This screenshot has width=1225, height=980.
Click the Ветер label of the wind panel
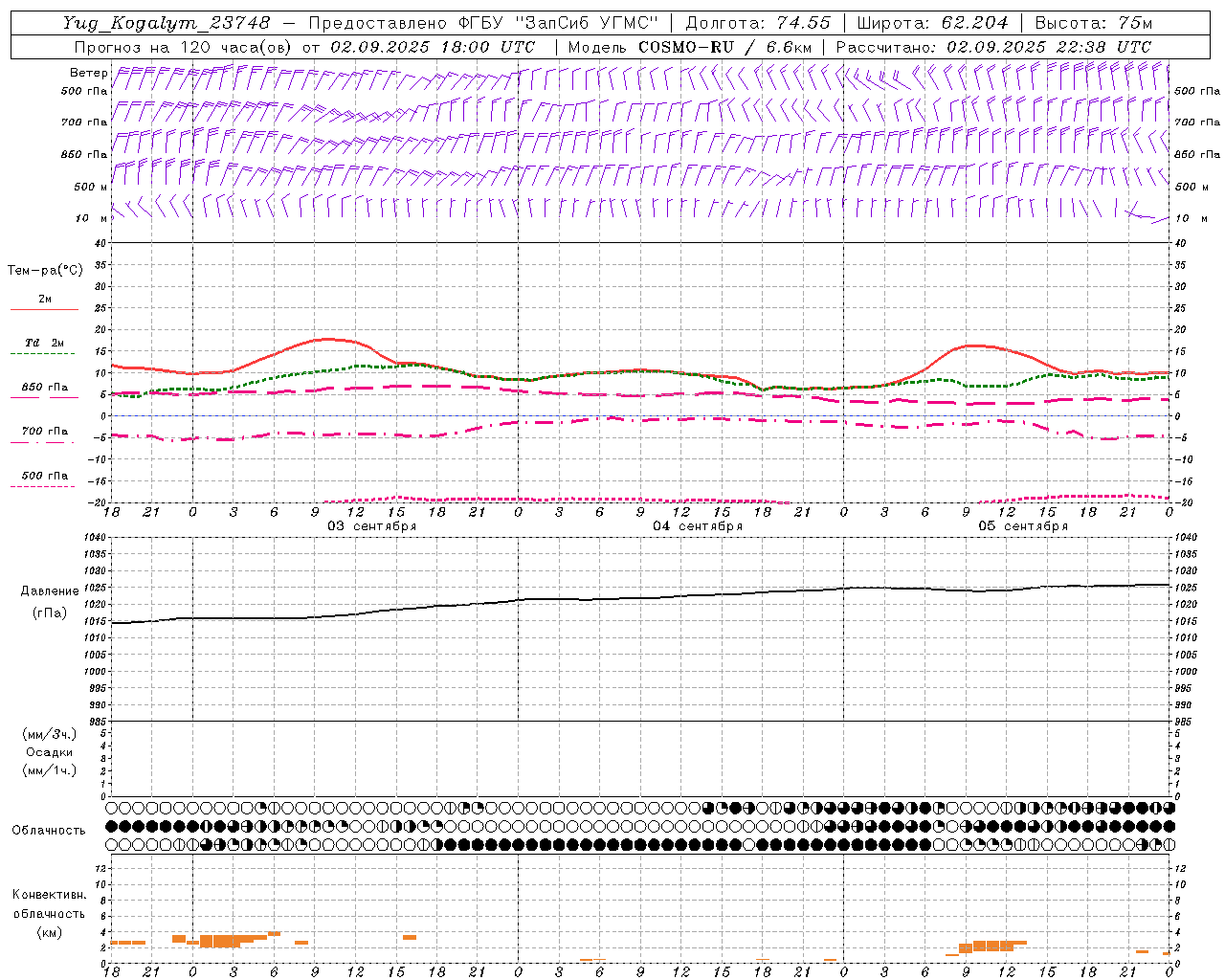click(x=89, y=73)
